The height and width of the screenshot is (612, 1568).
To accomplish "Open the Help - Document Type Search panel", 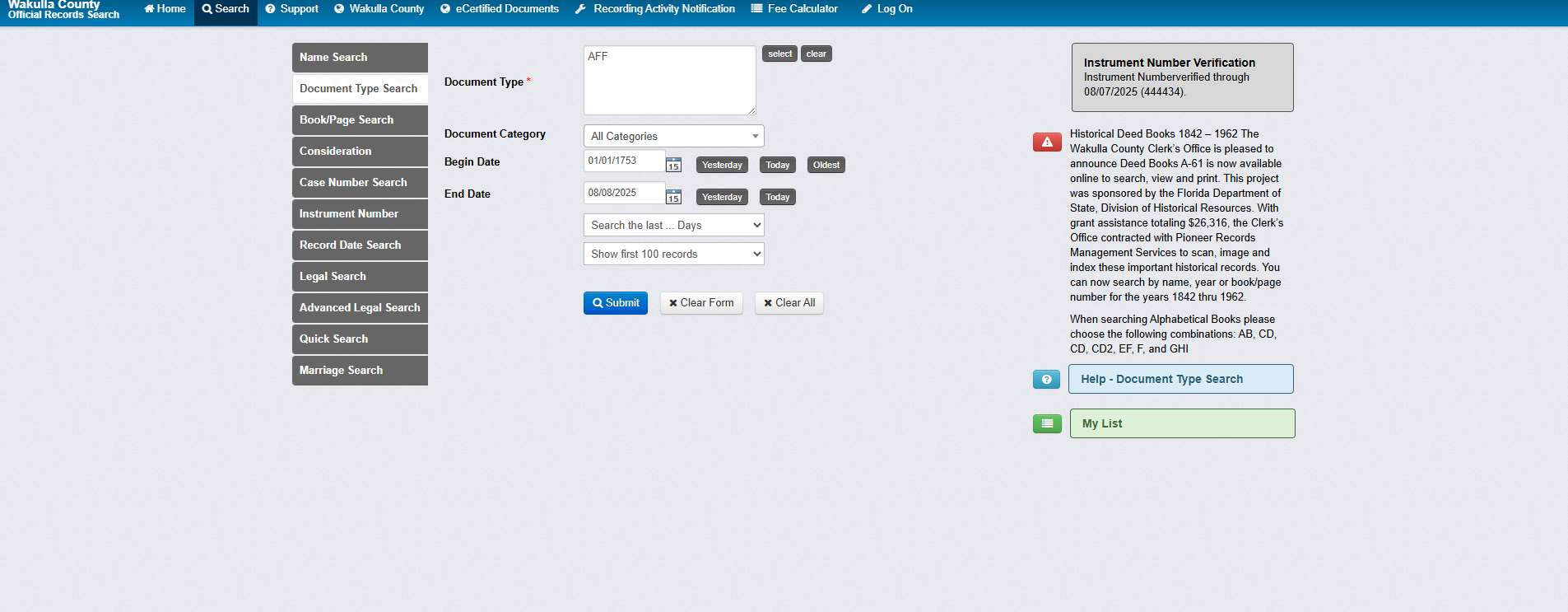I will pyautogui.click(x=1180, y=379).
